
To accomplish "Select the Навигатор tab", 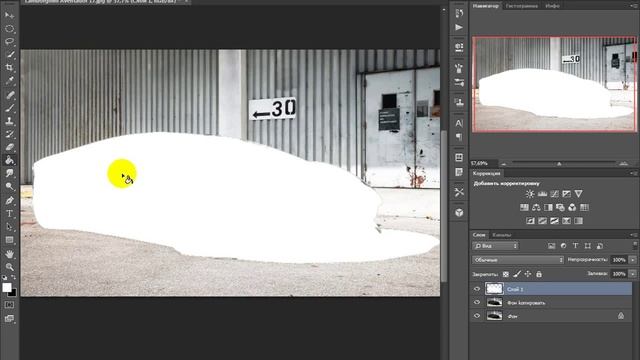I will 486,6.
